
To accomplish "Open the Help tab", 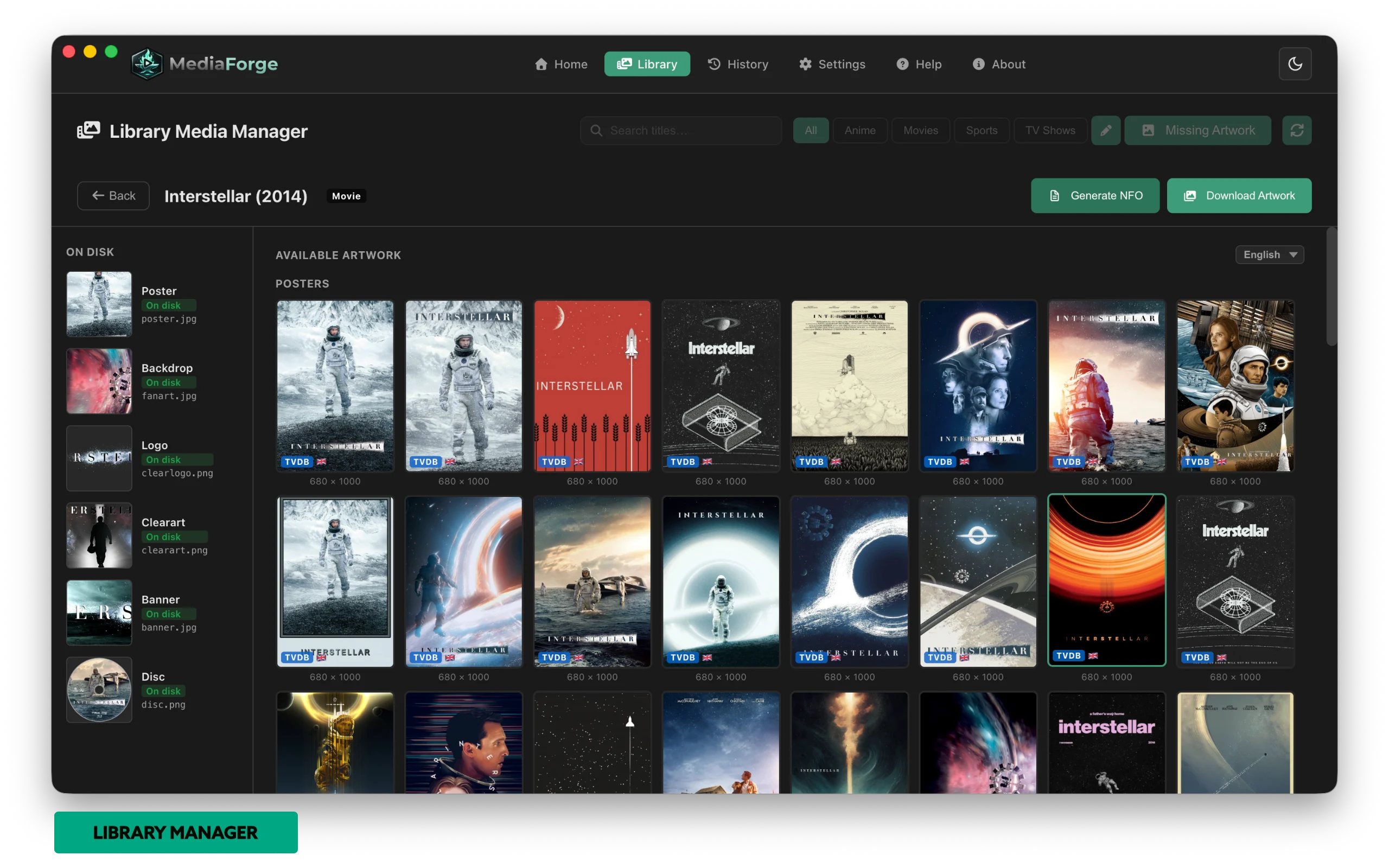I will (919, 63).
